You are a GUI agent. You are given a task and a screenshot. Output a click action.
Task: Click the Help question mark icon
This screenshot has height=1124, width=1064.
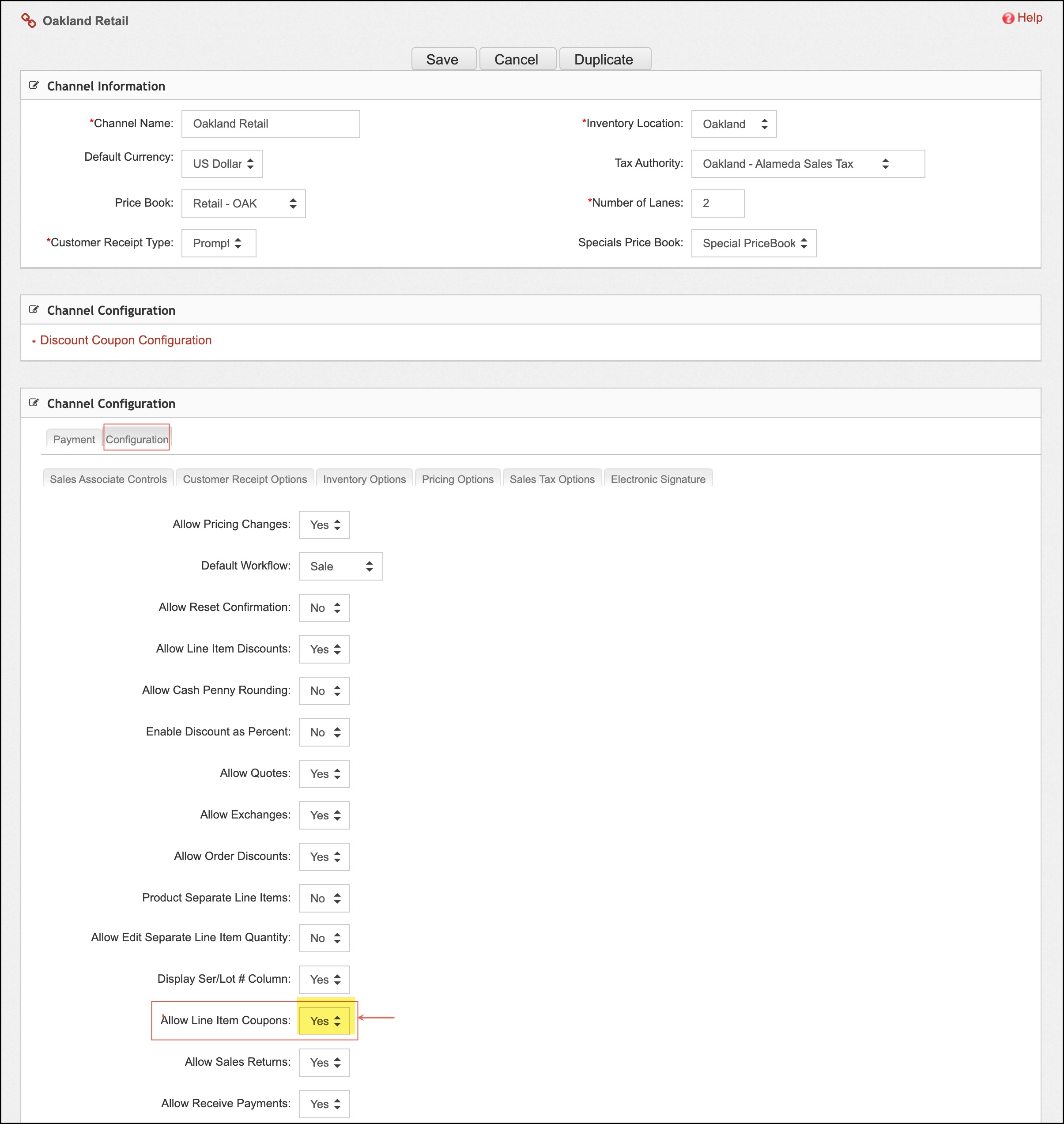click(x=1008, y=18)
